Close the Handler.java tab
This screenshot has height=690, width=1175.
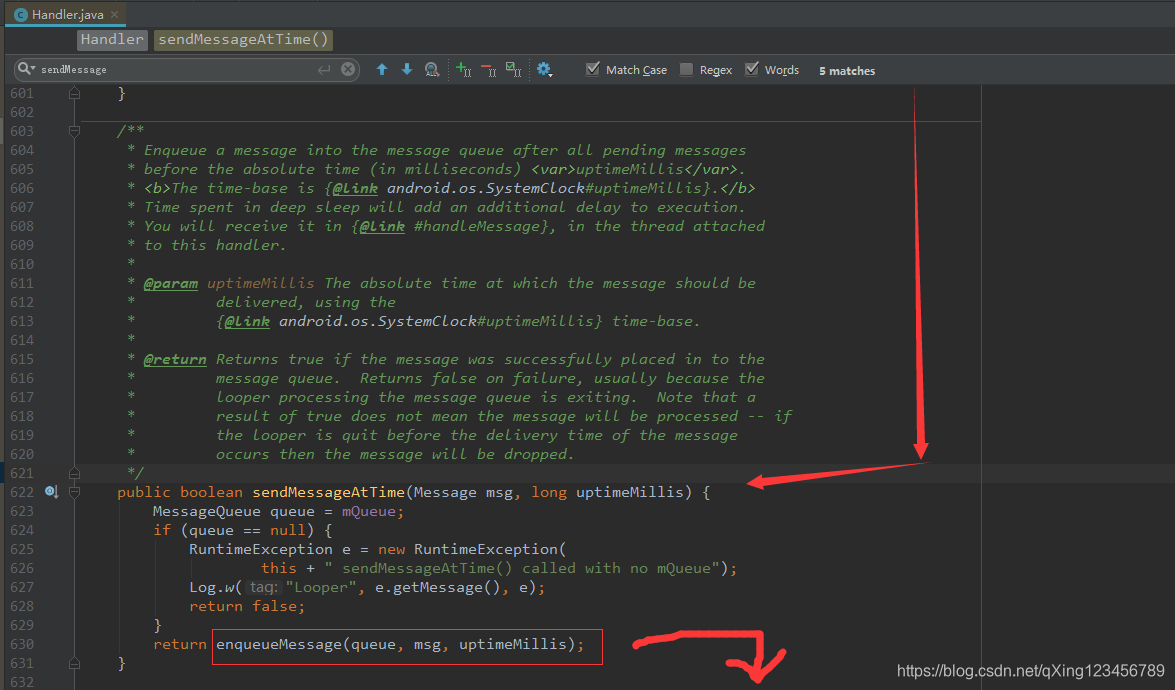pos(115,14)
